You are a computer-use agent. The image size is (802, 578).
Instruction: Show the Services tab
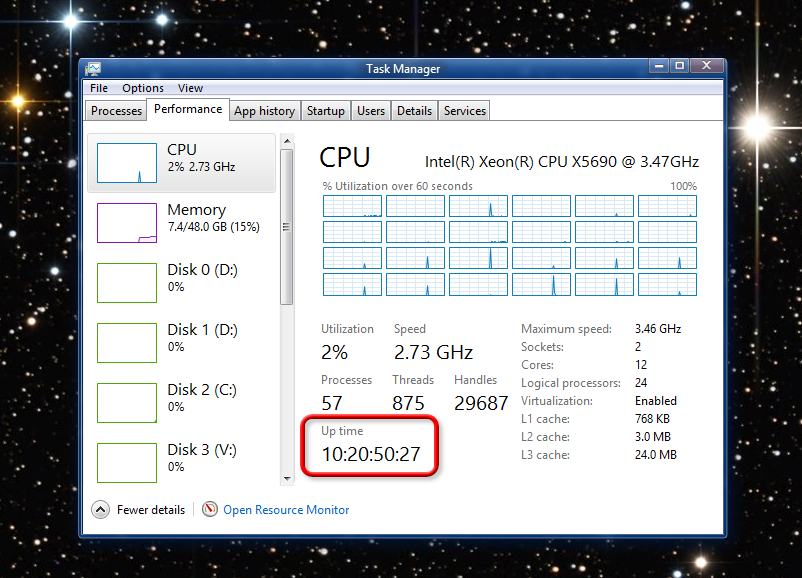pos(465,111)
